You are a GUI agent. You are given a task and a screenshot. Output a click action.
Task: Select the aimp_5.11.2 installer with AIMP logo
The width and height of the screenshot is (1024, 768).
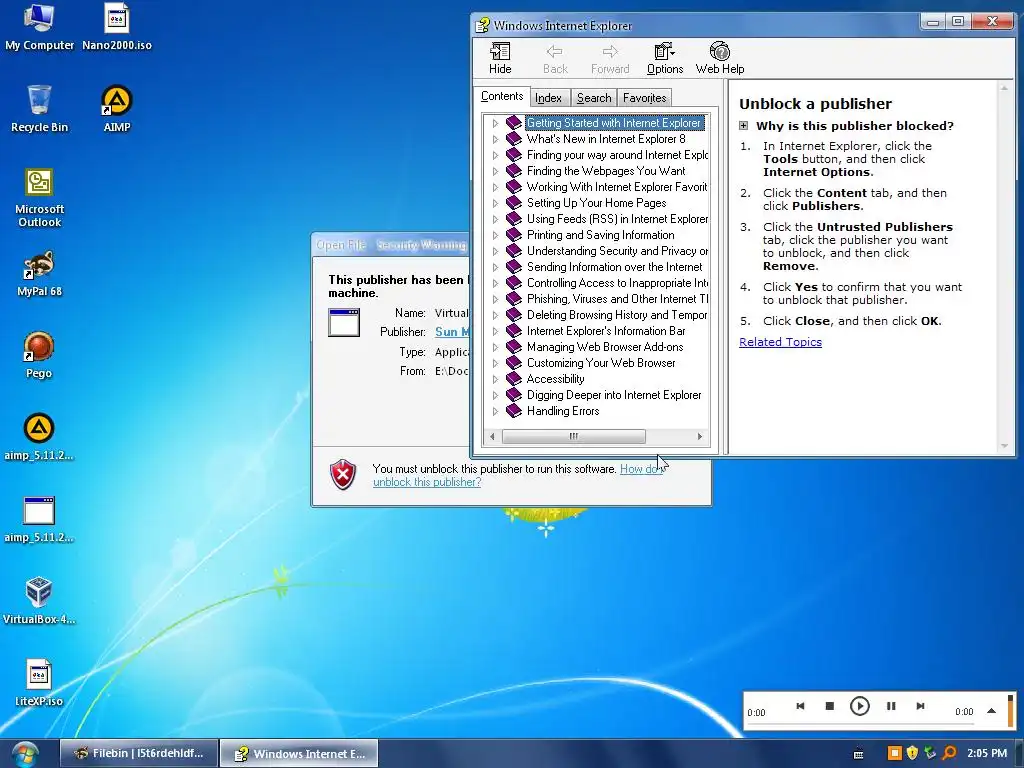pos(39,438)
